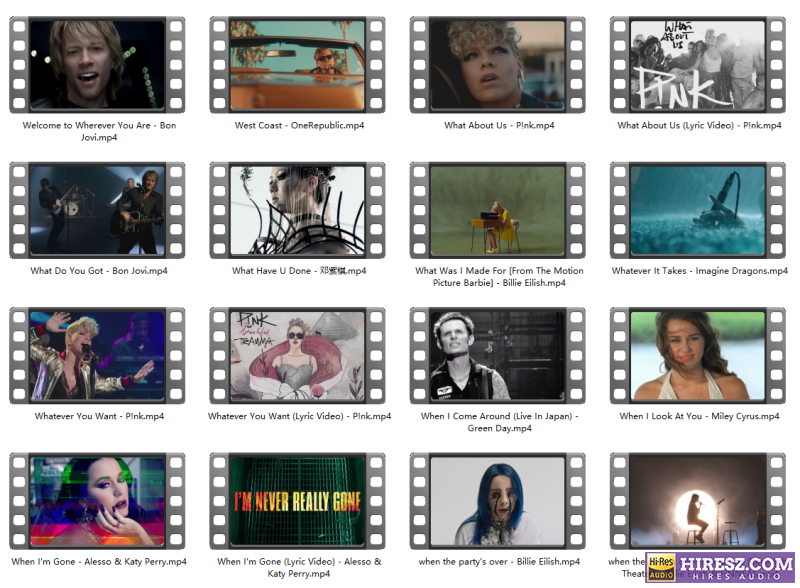Click When I Come Around Green Day thumbnail
Viewport: 800px width, 588px height.
(497, 355)
